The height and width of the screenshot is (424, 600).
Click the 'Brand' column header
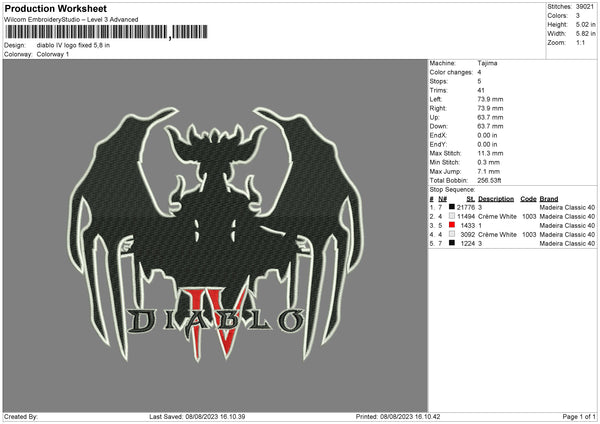[x=549, y=199]
